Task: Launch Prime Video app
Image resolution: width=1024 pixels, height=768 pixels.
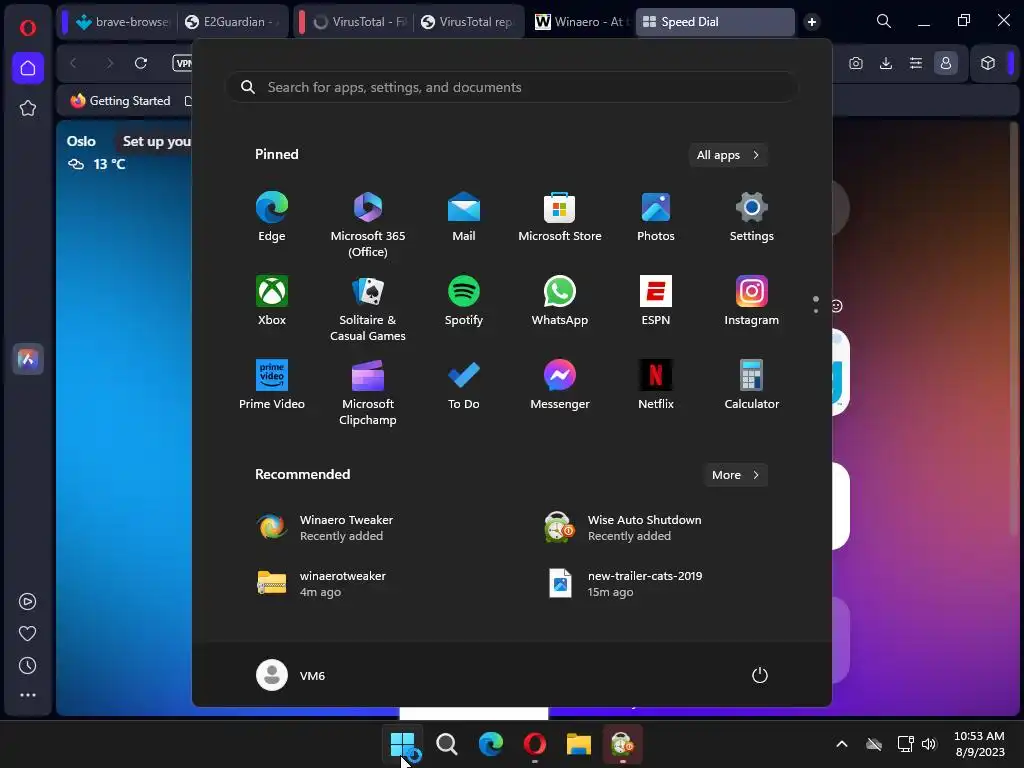Action: [x=272, y=385]
